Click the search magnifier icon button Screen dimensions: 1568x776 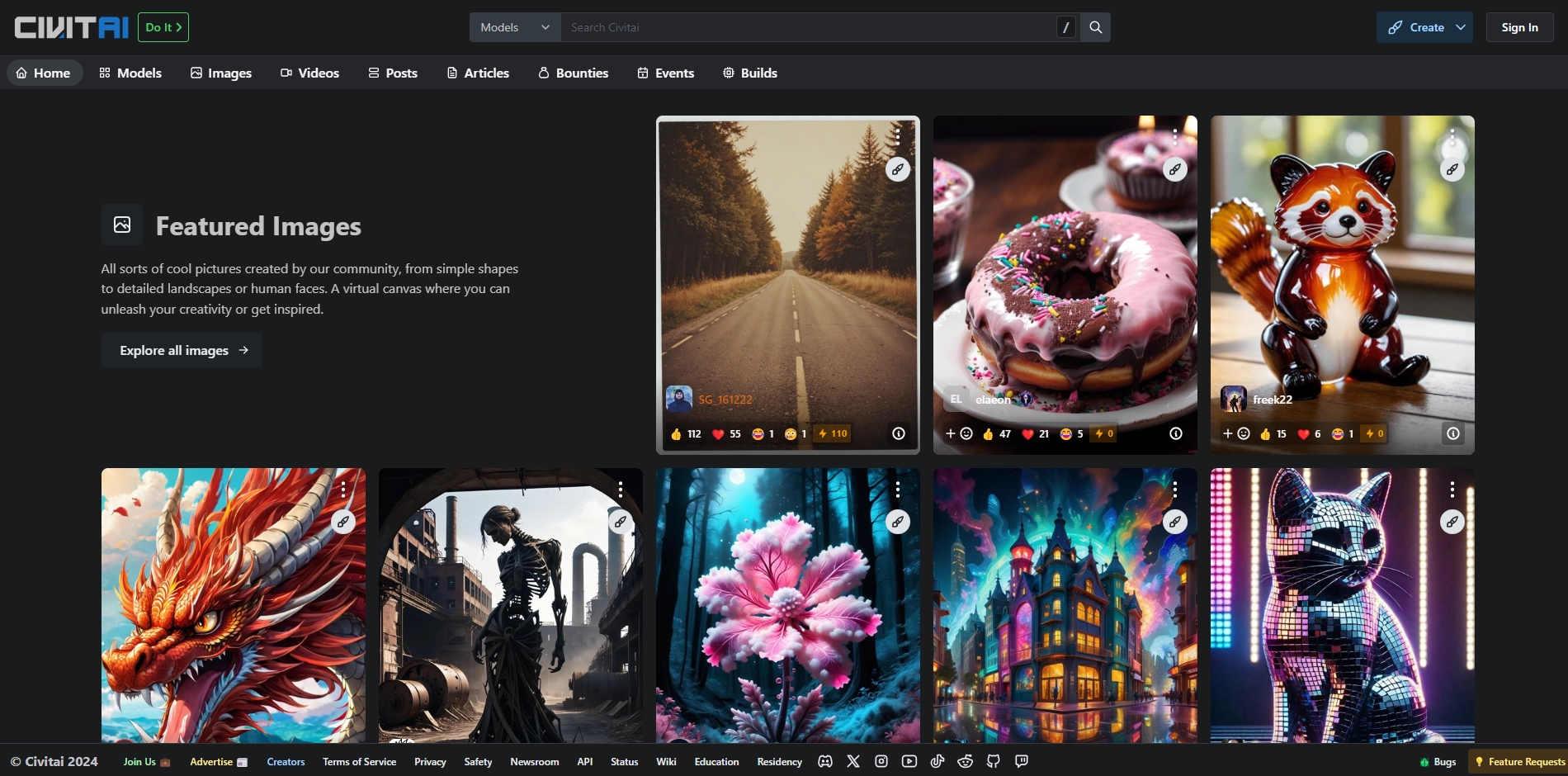click(x=1095, y=27)
